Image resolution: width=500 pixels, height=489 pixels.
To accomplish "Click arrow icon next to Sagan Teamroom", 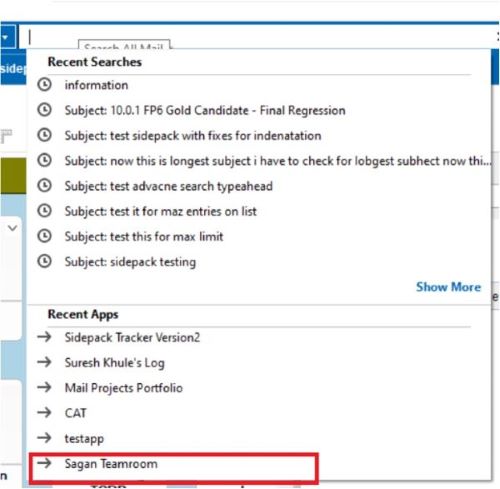I will point(44,463).
